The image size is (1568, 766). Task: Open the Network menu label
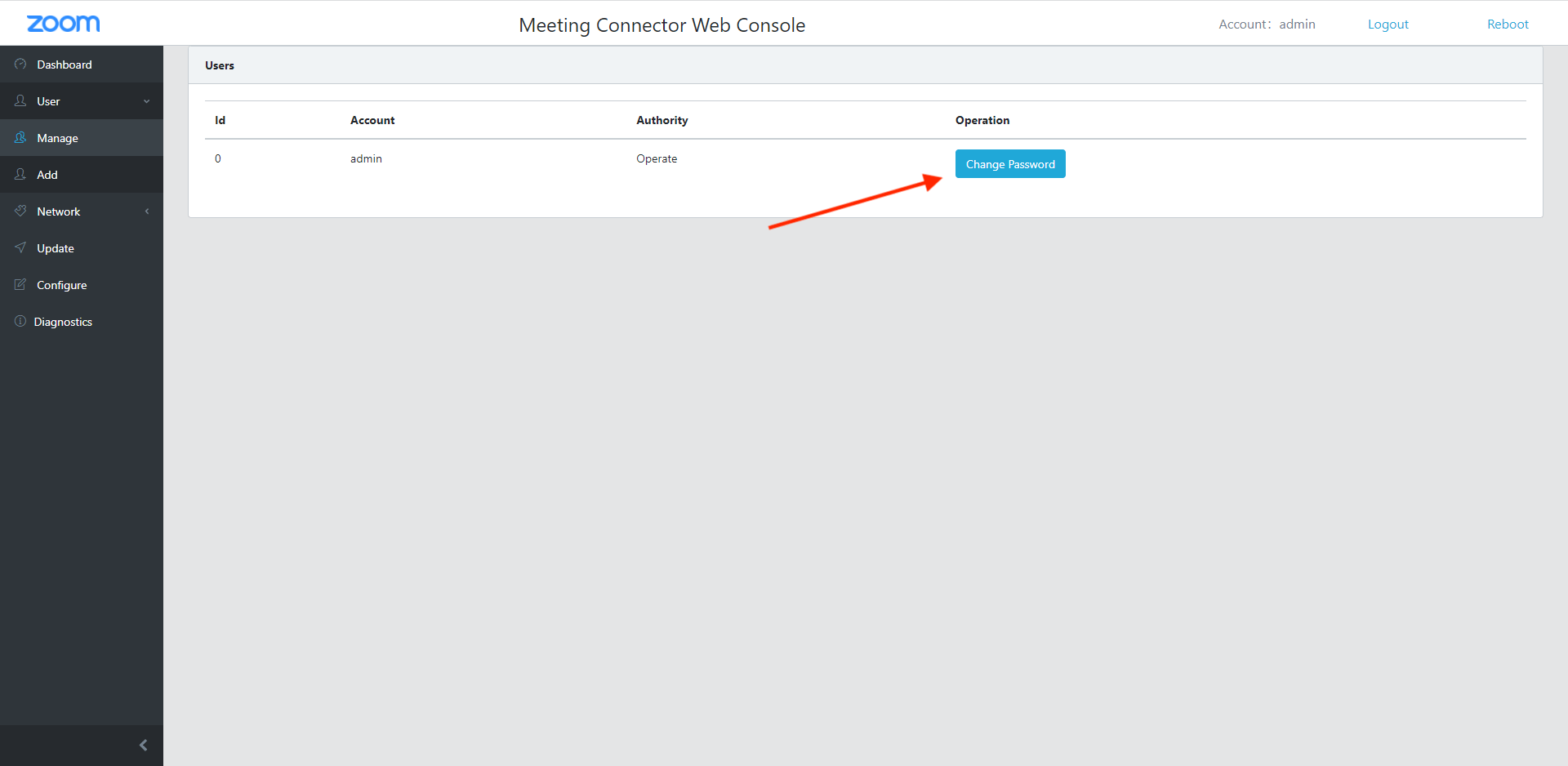[x=59, y=212]
